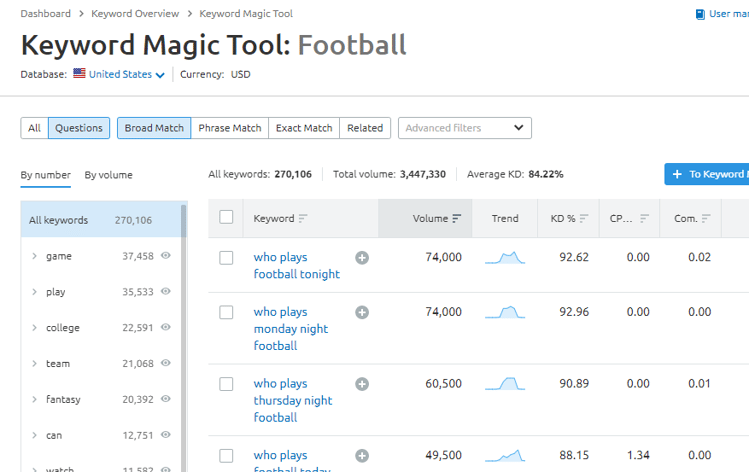Check box for 'who plays thursday night football'
Image resolution: width=749 pixels, height=472 pixels.
pyautogui.click(x=226, y=384)
